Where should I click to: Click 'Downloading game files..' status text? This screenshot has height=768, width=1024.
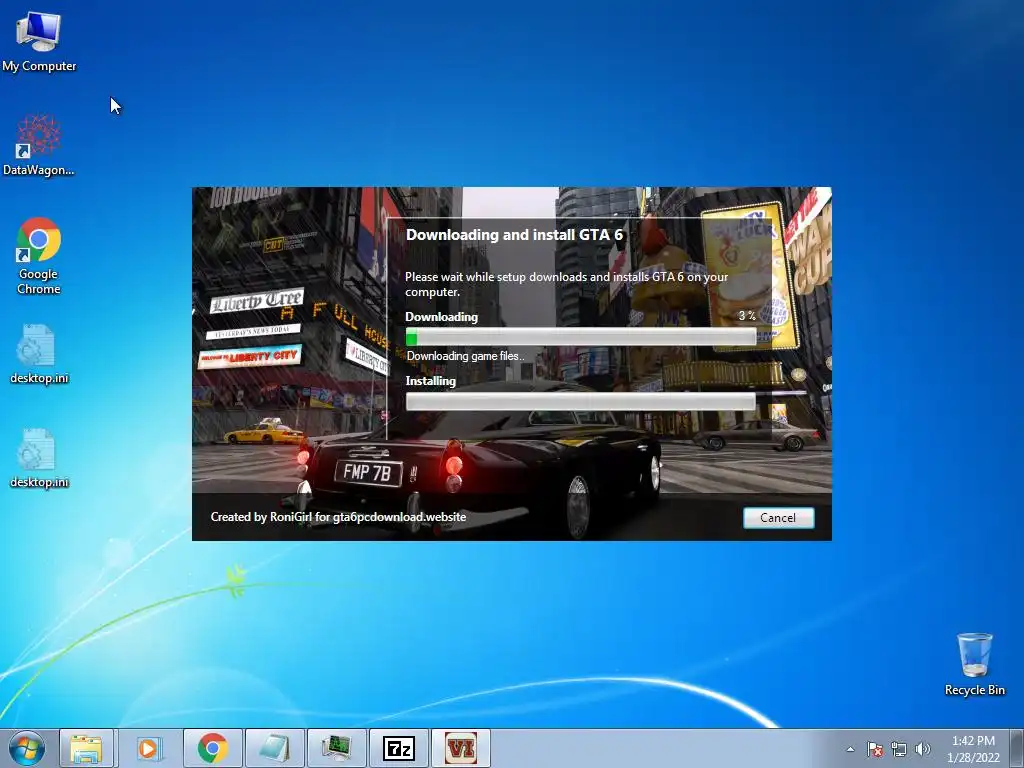(465, 356)
